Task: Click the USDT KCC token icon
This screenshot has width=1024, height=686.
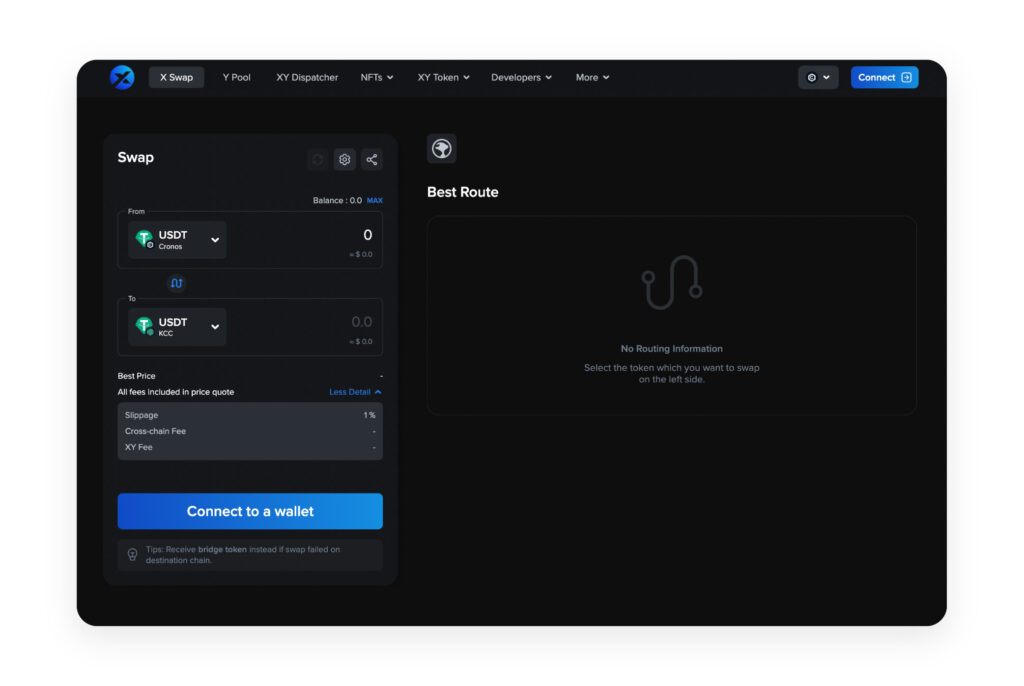Action: (144, 325)
